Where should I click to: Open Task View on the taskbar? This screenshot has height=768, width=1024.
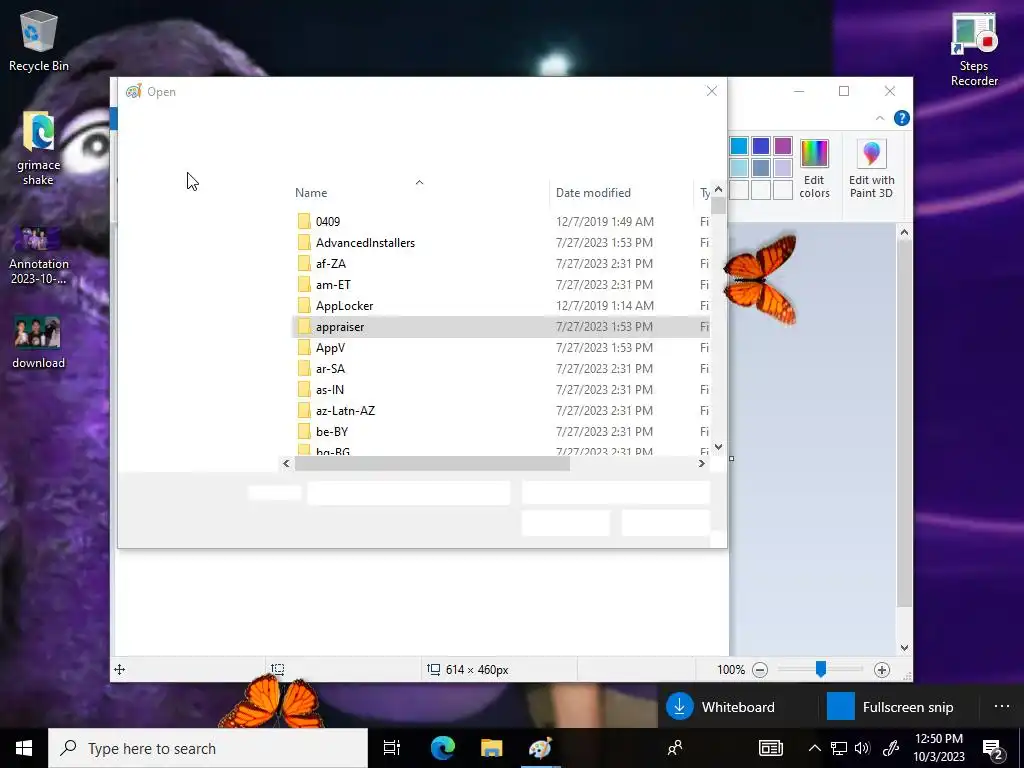click(x=392, y=748)
